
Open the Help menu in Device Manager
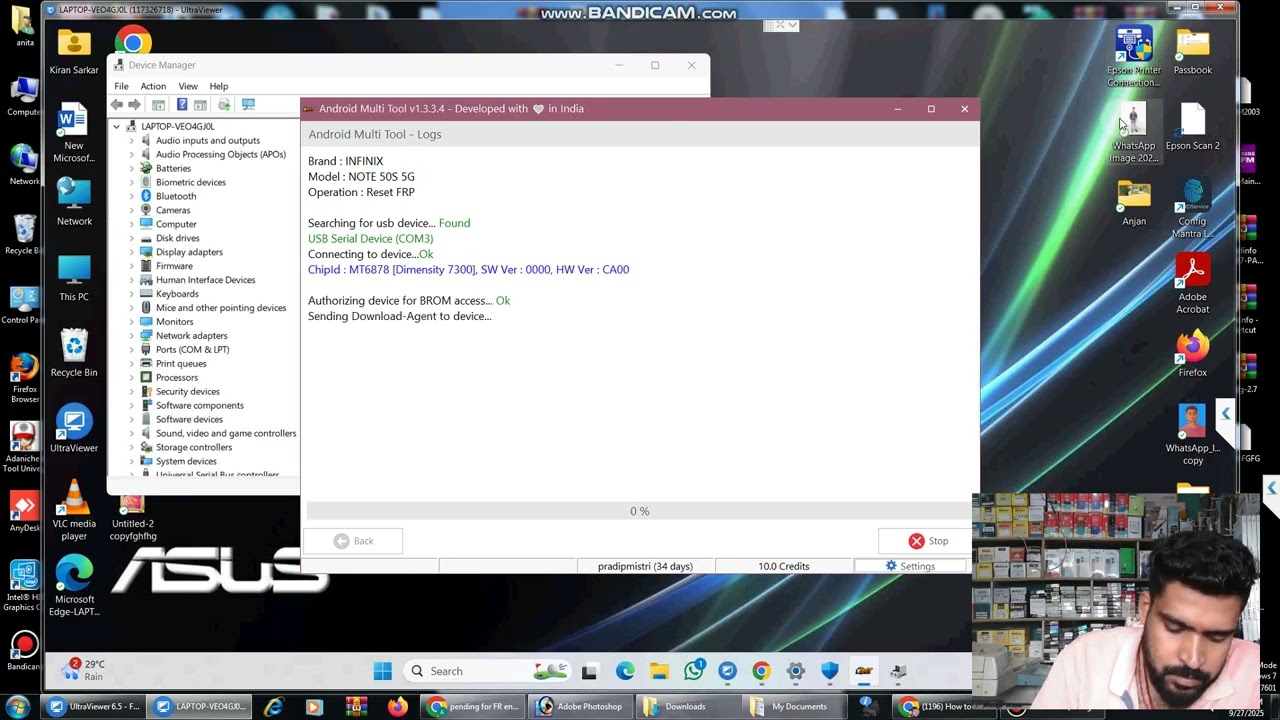218,87
